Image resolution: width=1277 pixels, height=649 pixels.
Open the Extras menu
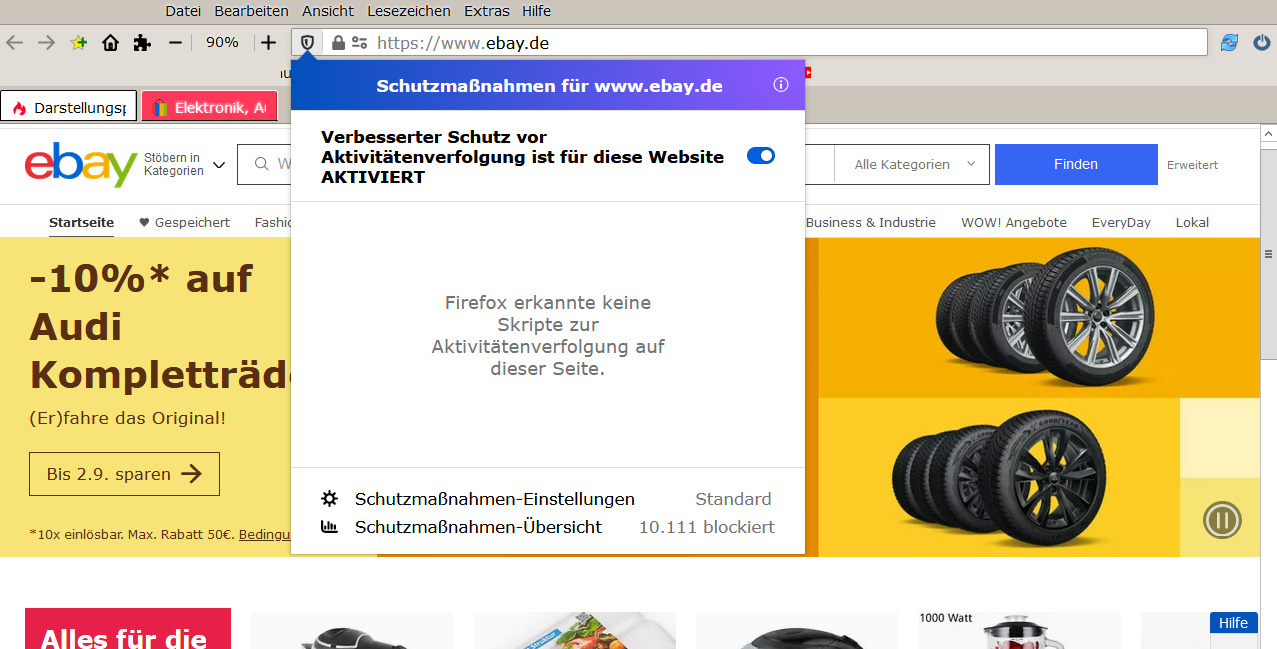(487, 11)
